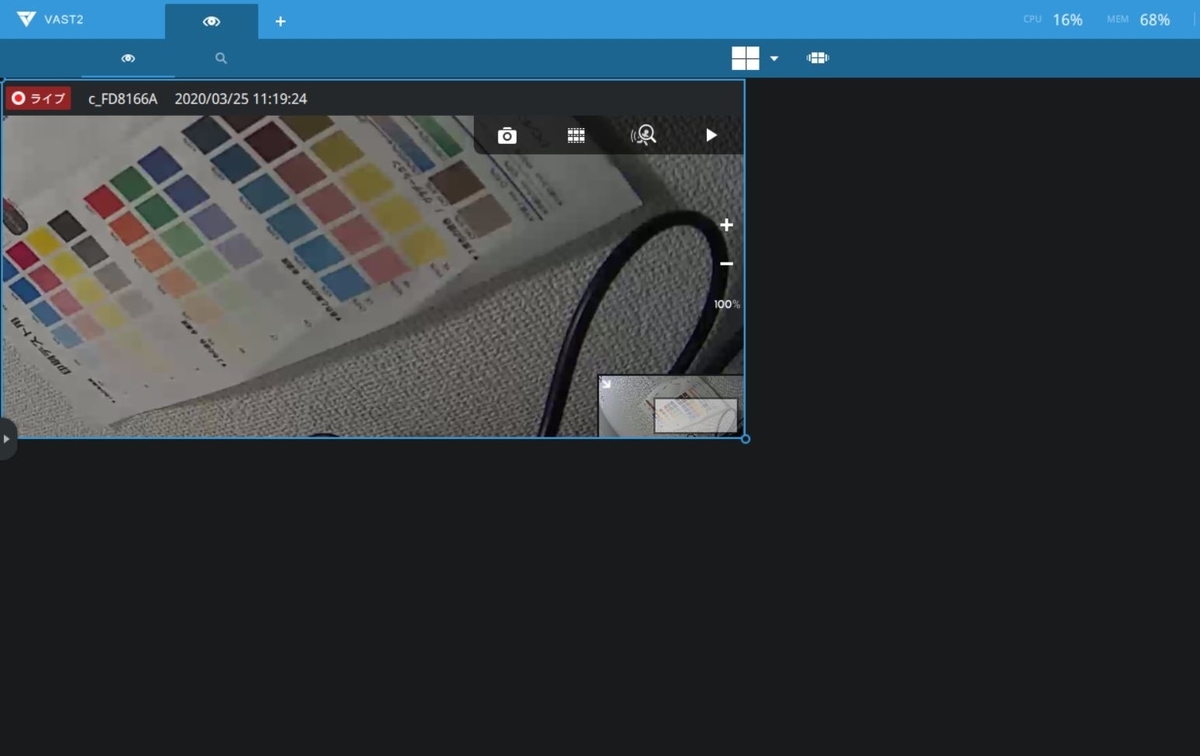
Task: Select the live view eye subtab
Action: tap(127, 58)
